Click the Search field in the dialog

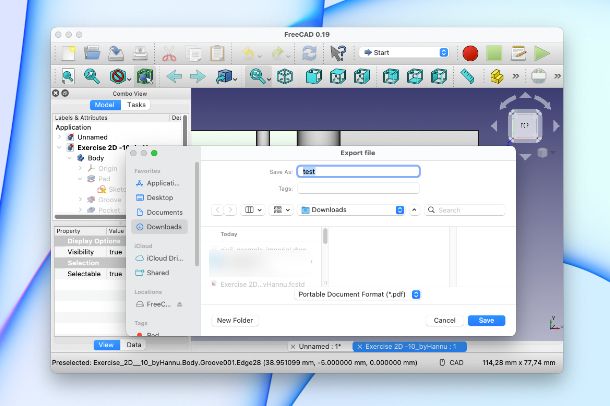tap(465, 210)
